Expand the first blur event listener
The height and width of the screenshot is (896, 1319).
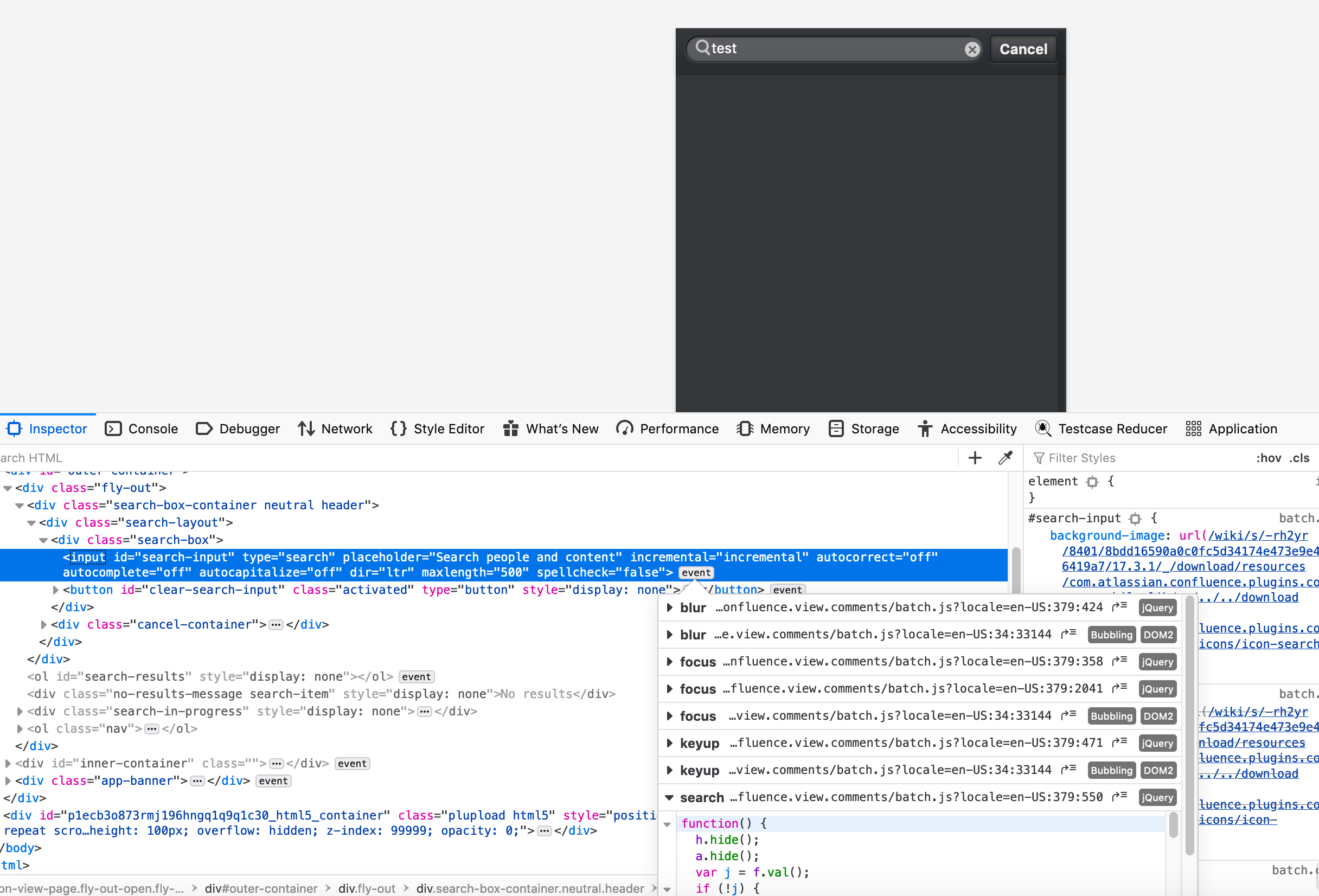(670, 607)
